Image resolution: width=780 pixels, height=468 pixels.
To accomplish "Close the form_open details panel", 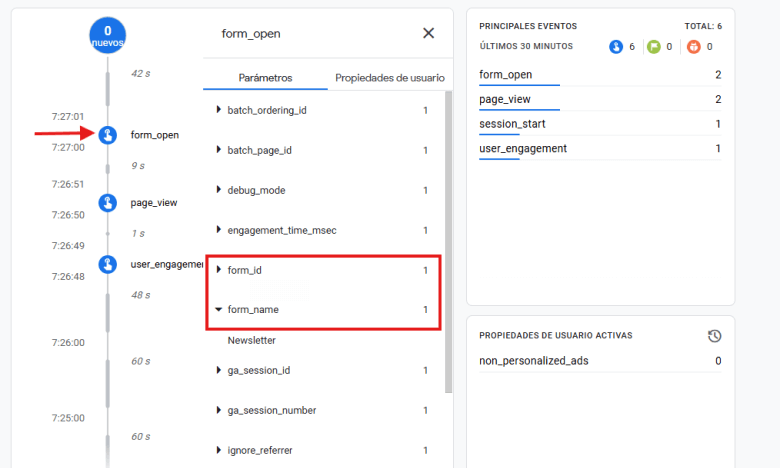I will (428, 33).
